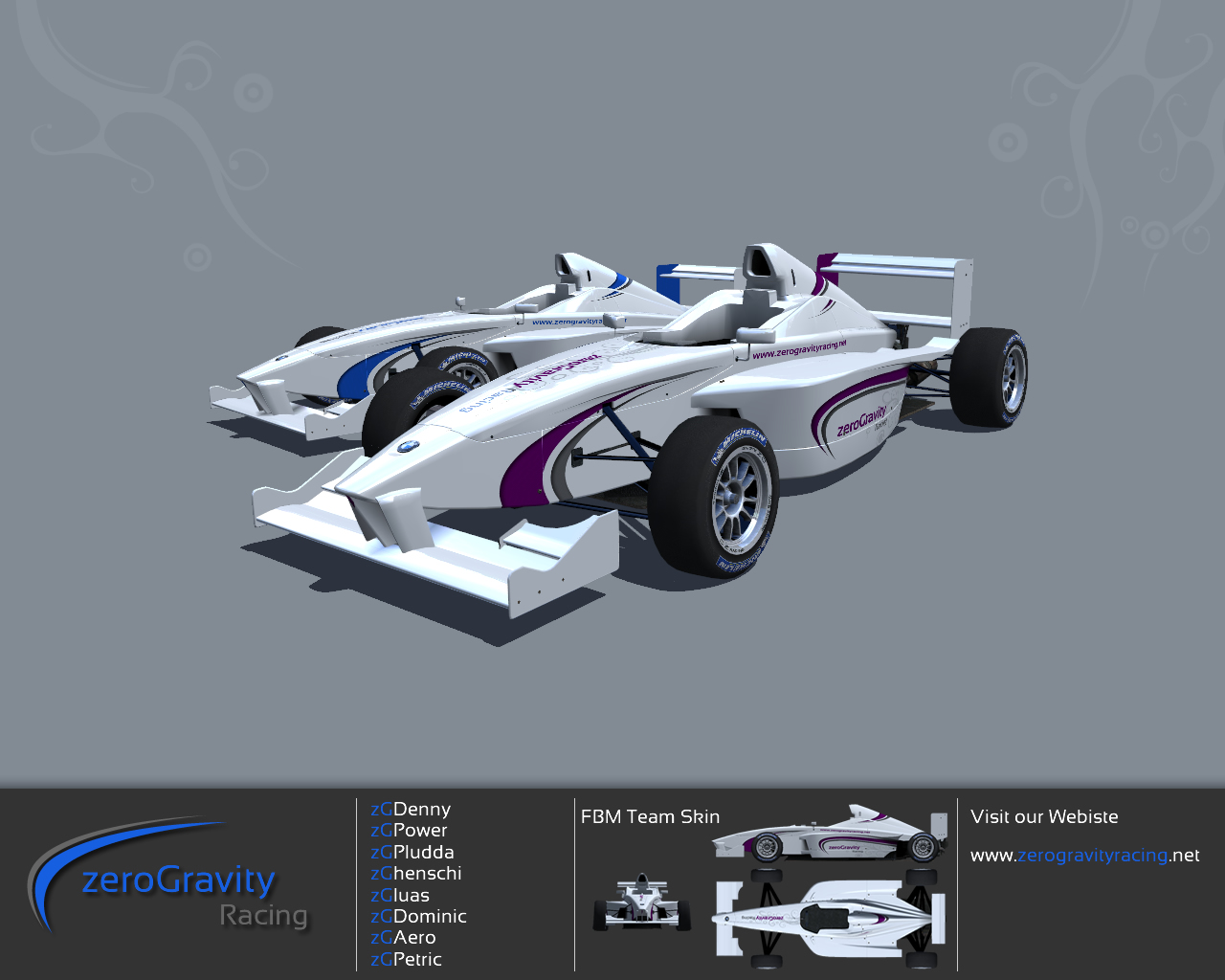Open the top-view car skin thumbnail
The height and width of the screenshot is (980, 1225).
(x=830, y=918)
